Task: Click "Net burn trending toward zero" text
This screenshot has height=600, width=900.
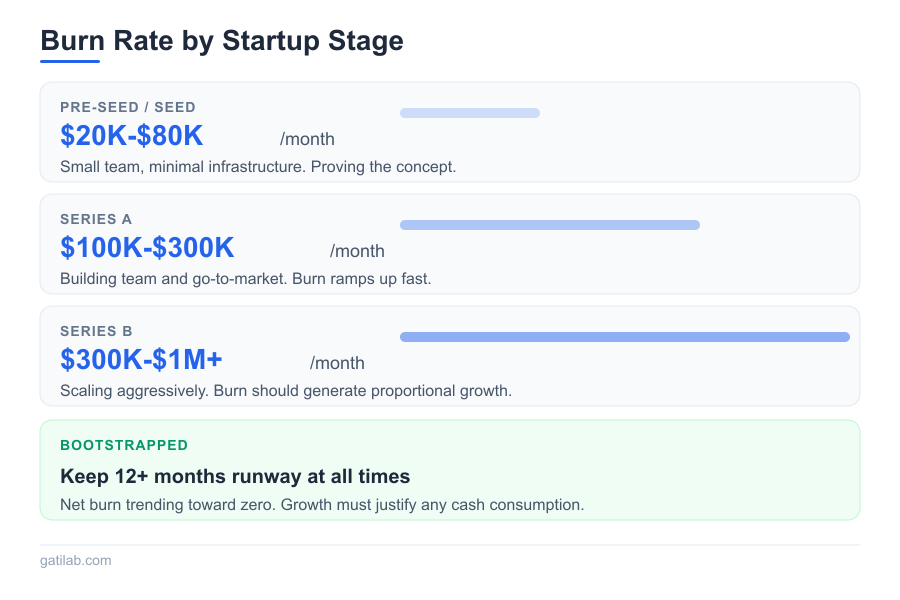Action: (x=321, y=505)
